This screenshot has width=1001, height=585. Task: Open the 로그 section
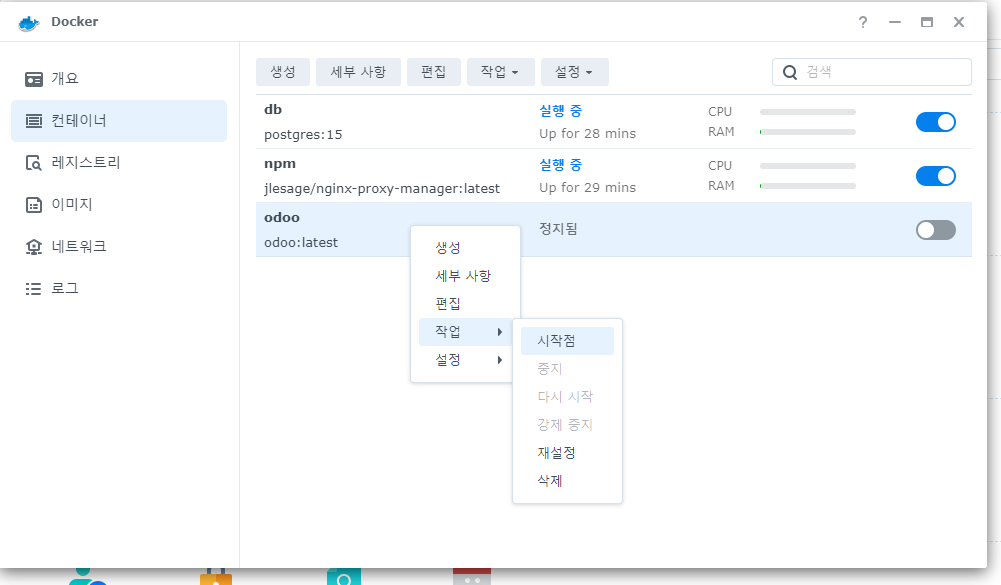tap(119, 289)
